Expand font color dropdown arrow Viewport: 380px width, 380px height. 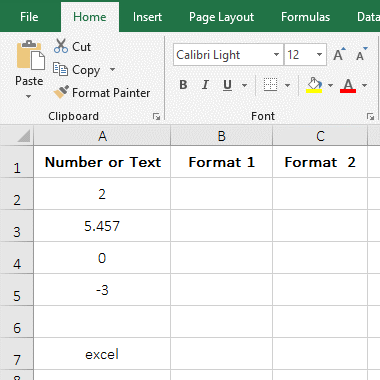364,85
